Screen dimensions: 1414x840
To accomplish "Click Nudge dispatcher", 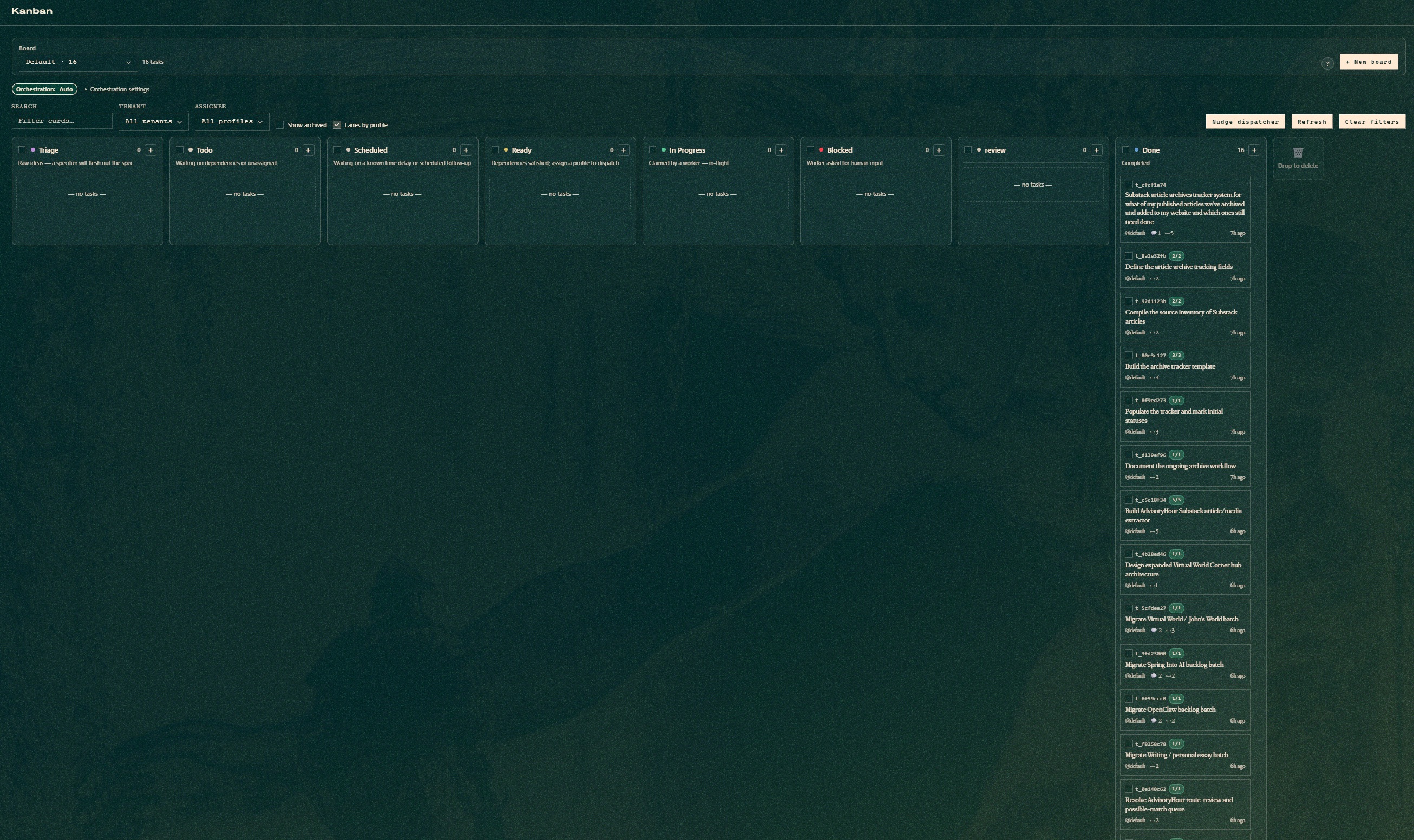I will click(x=1245, y=122).
